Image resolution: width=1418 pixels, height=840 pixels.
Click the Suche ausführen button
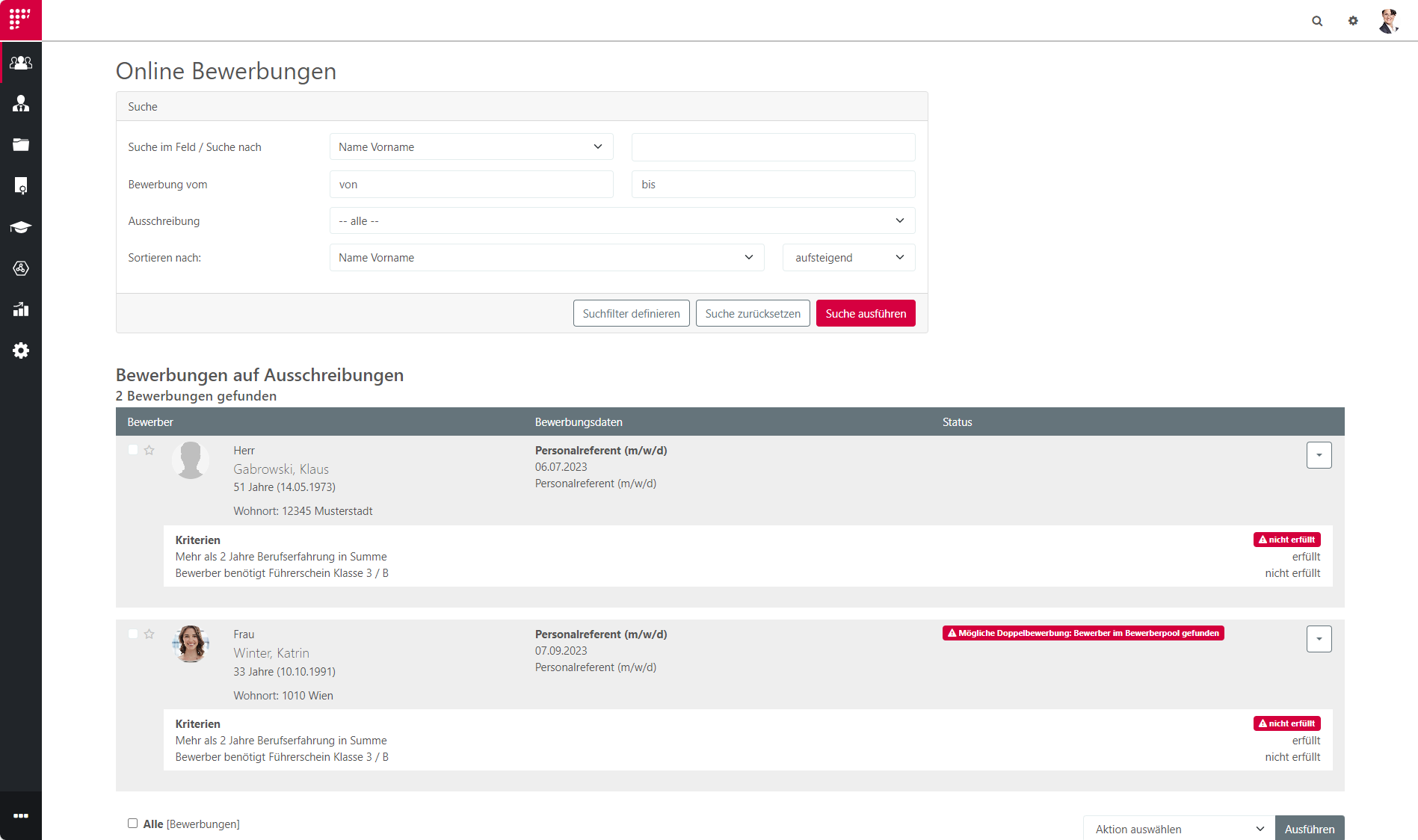click(866, 314)
